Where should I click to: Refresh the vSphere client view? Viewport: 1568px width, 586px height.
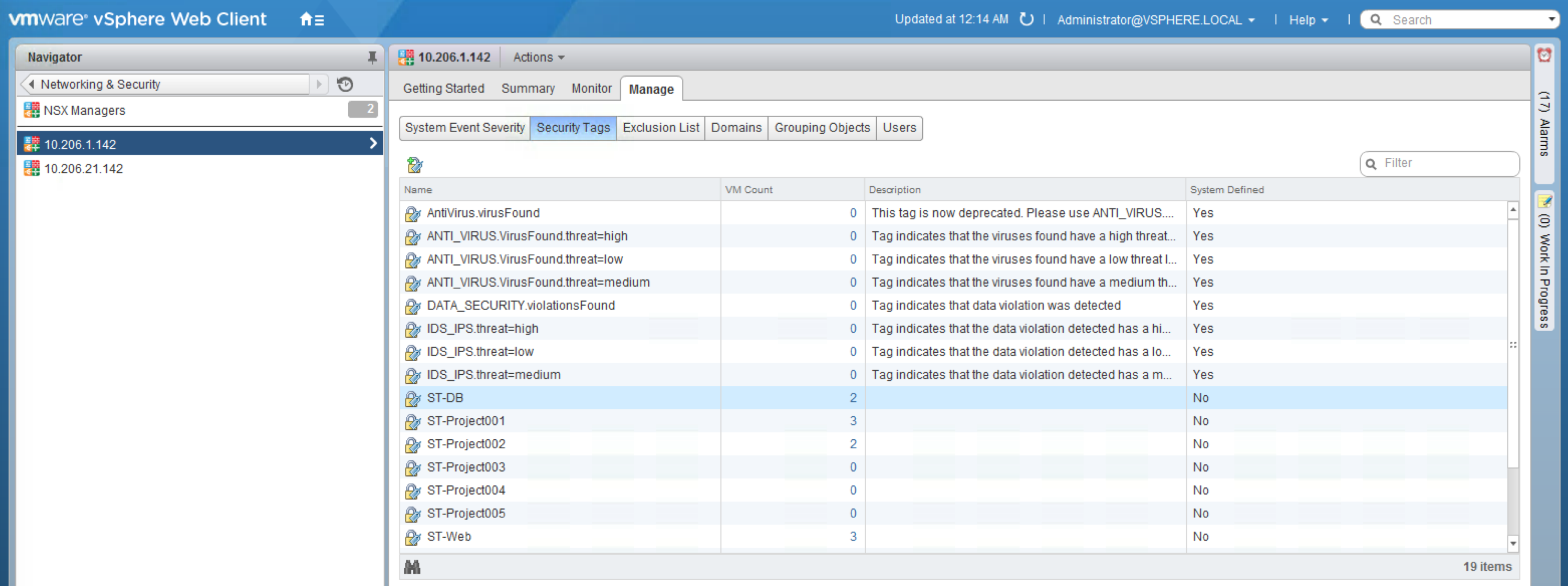(1026, 19)
